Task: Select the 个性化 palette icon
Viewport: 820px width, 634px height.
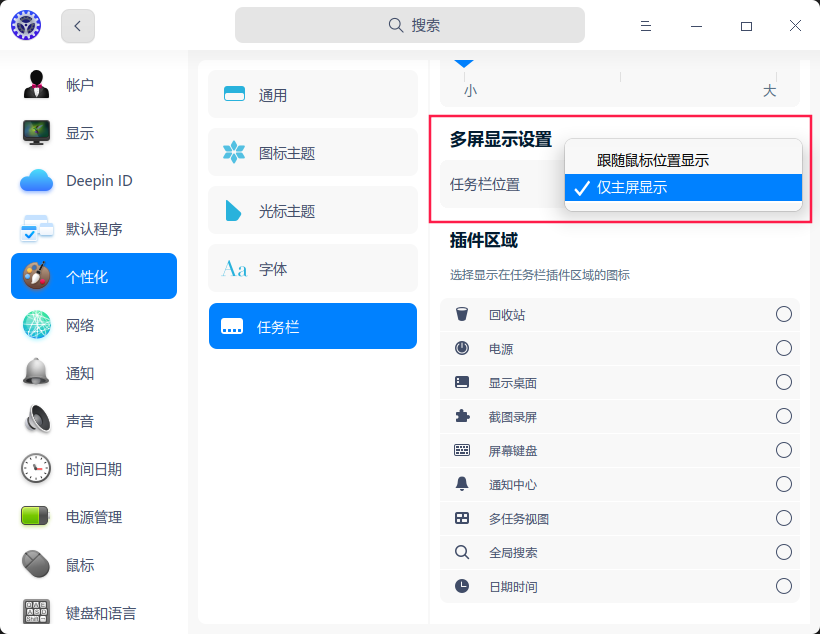Action: pyautogui.click(x=36, y=276)
